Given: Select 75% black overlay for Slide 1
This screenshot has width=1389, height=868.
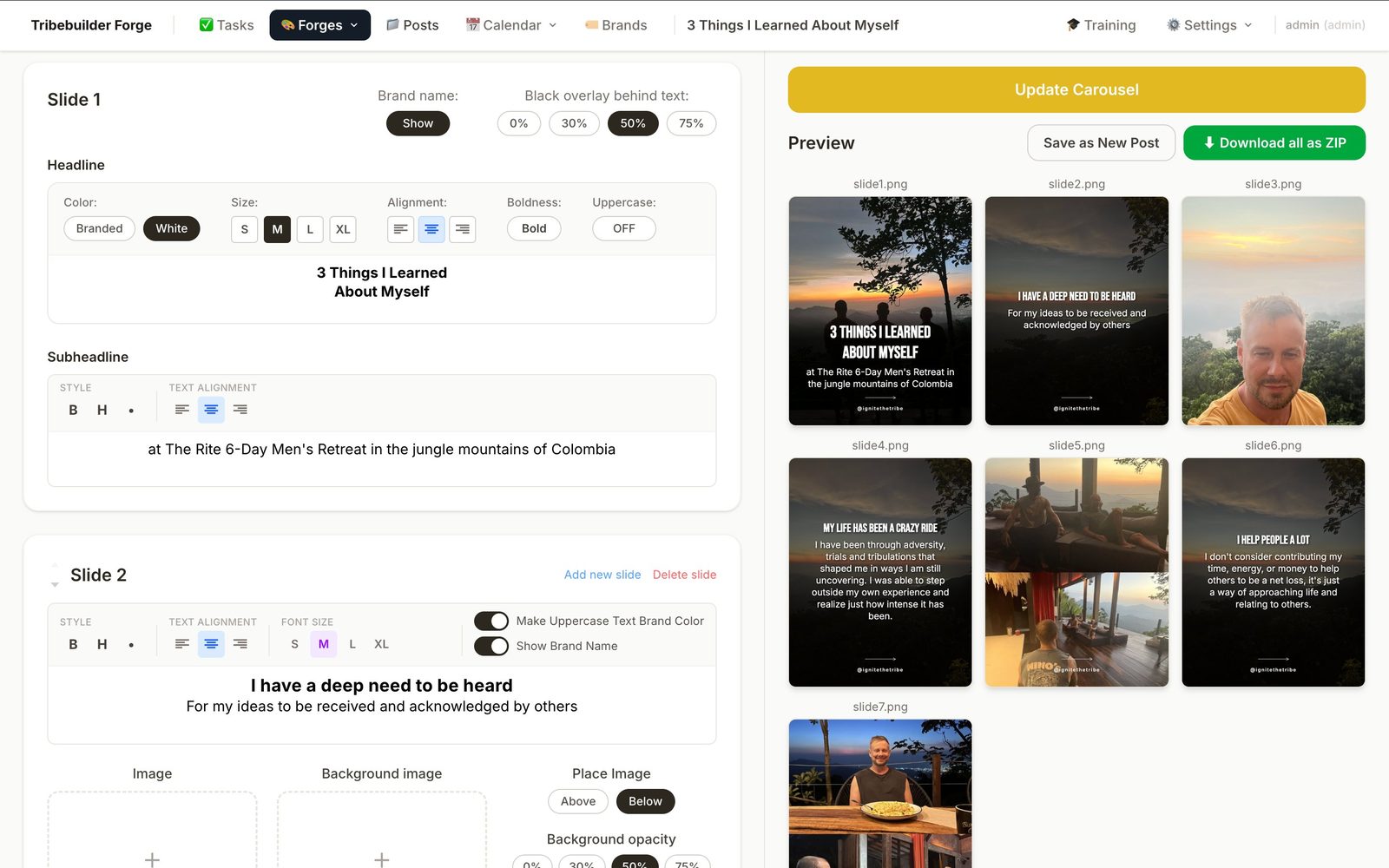Looking at the screenshot, I should click(x=691, y=123).
